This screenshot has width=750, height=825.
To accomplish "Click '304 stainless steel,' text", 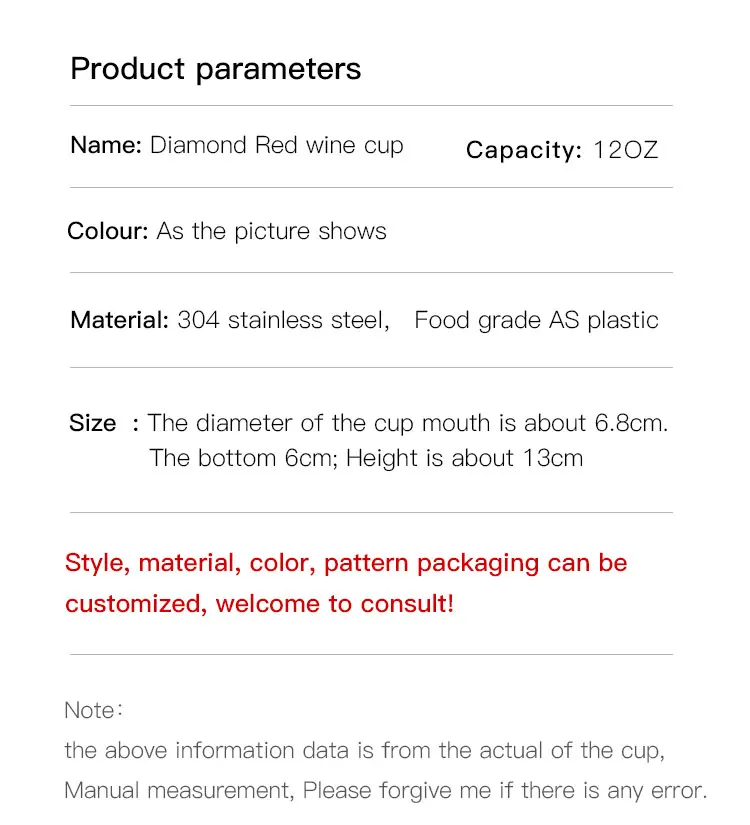I will (x=283, y=320).
